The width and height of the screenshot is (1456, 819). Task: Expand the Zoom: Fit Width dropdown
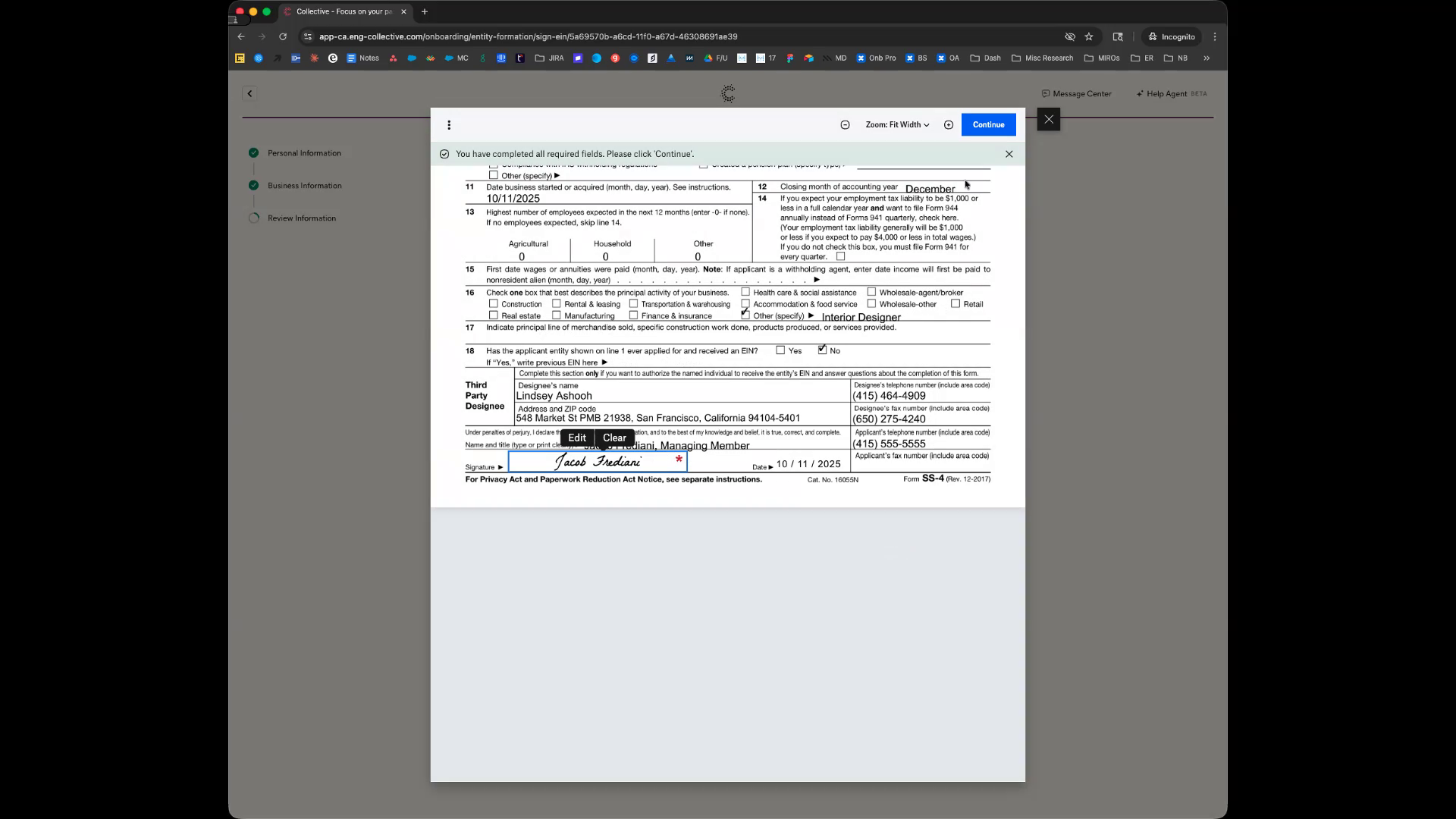897,125
